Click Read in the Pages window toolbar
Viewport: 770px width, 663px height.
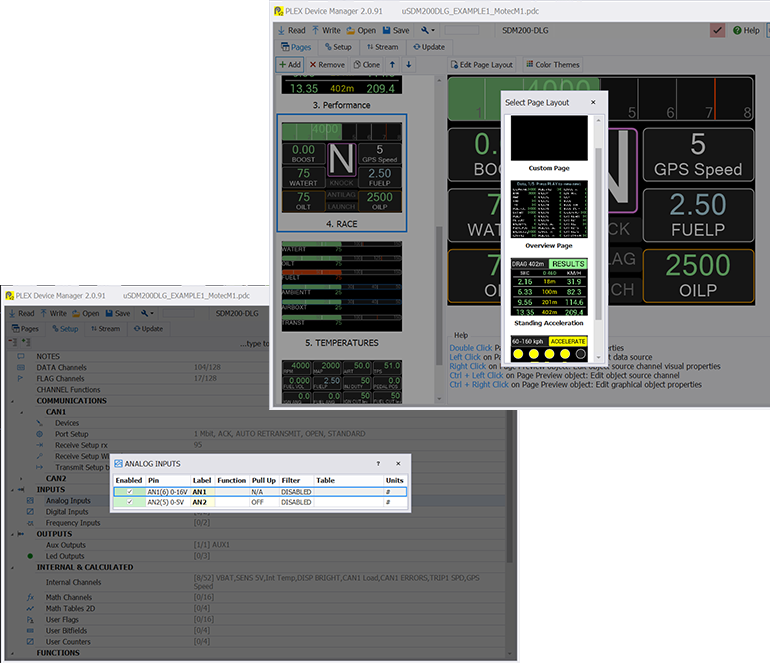click(292, 30)
